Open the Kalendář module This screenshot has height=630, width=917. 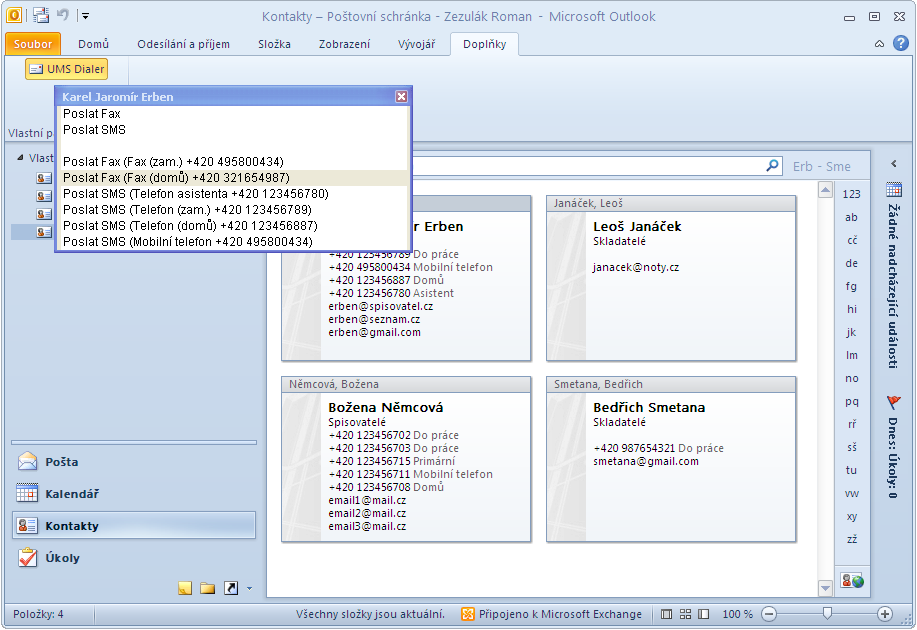(133, 494)
